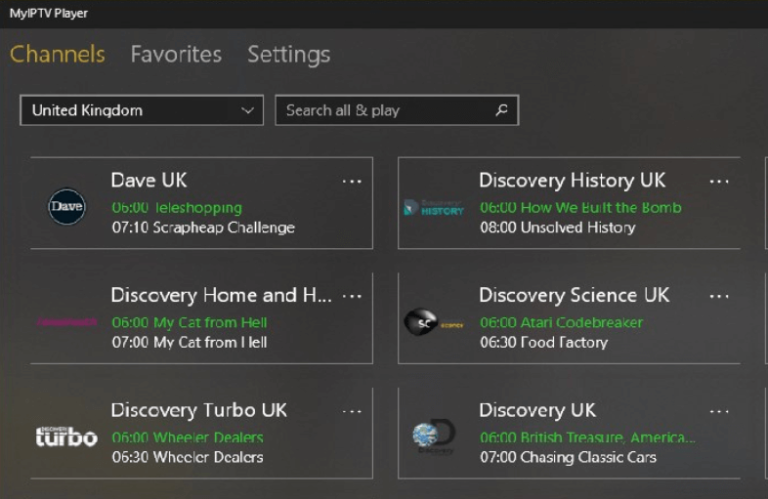This screenshot has width=768, height=499.
Task: Open more options for Discovery UK
Action: click(719, 411)
